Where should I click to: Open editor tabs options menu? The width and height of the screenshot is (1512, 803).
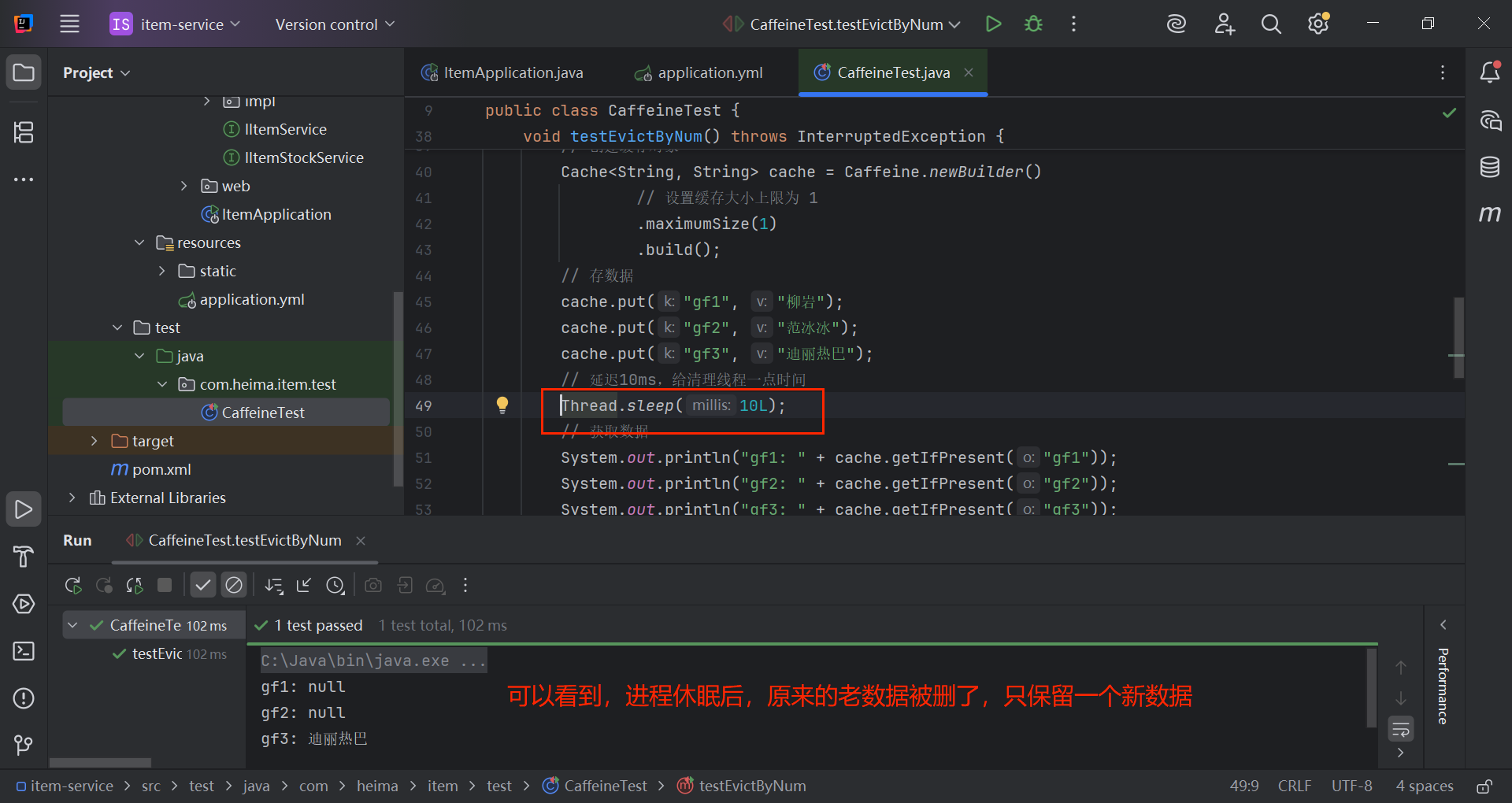(x=1443, y=72)
